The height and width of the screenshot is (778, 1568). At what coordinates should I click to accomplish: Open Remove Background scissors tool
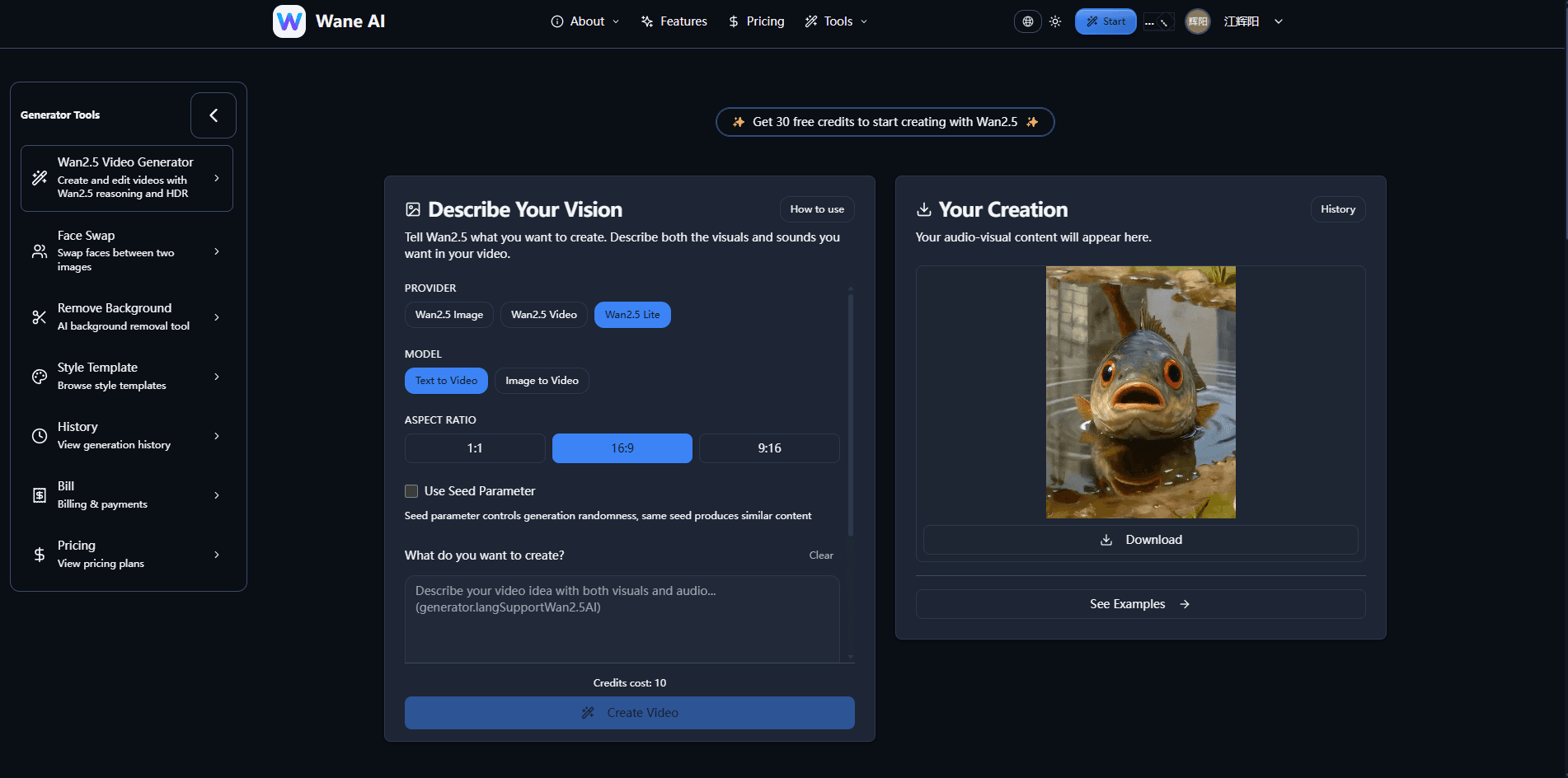point(127,317)
